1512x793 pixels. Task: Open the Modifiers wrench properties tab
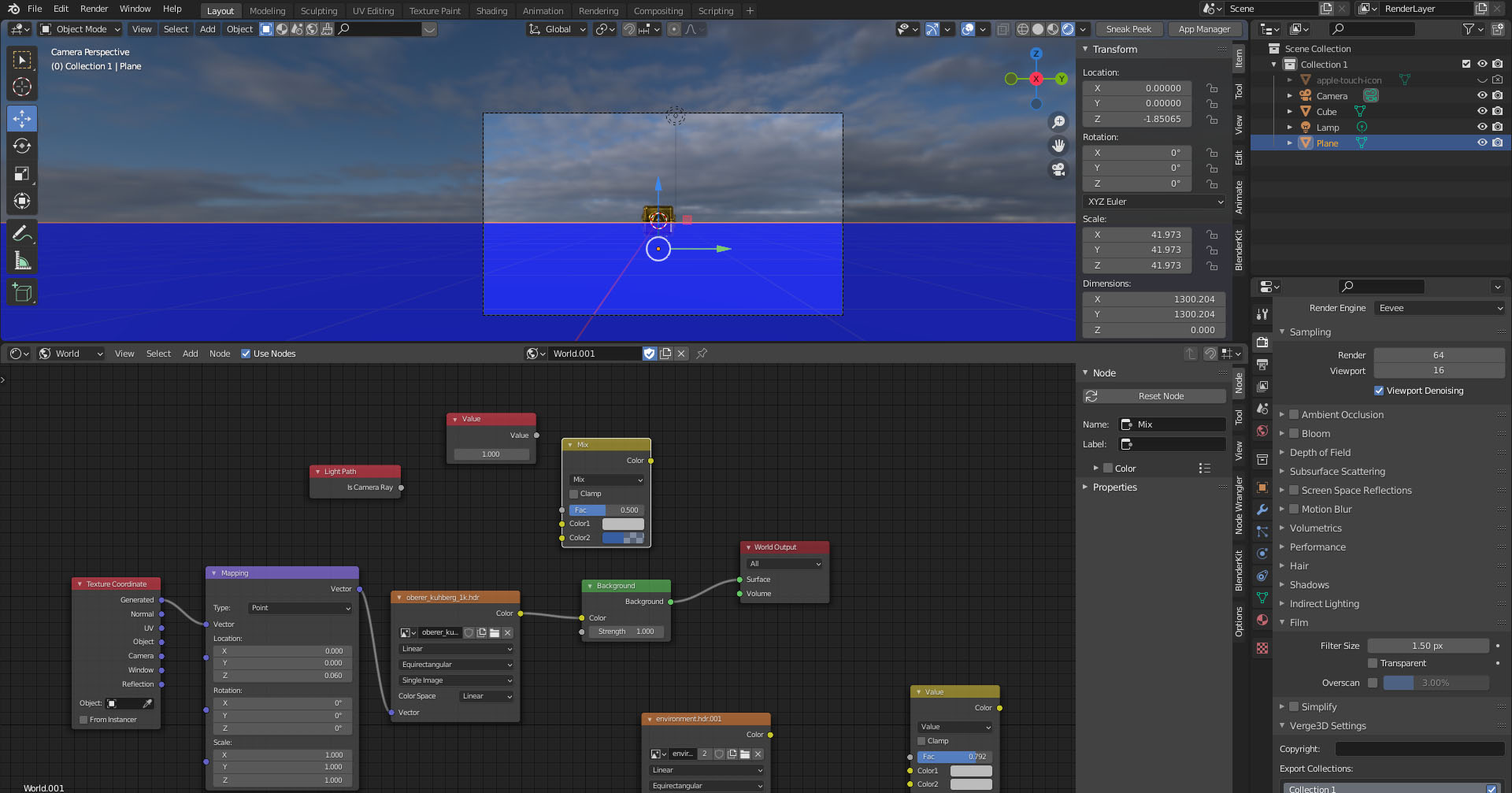click(x=1262, y=510)
